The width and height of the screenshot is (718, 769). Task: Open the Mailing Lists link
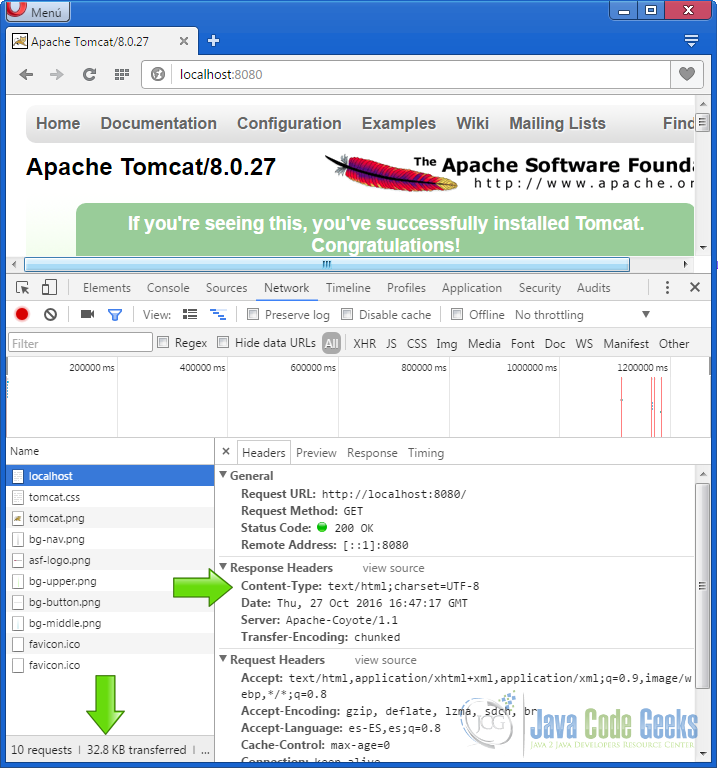coord(557,124)
